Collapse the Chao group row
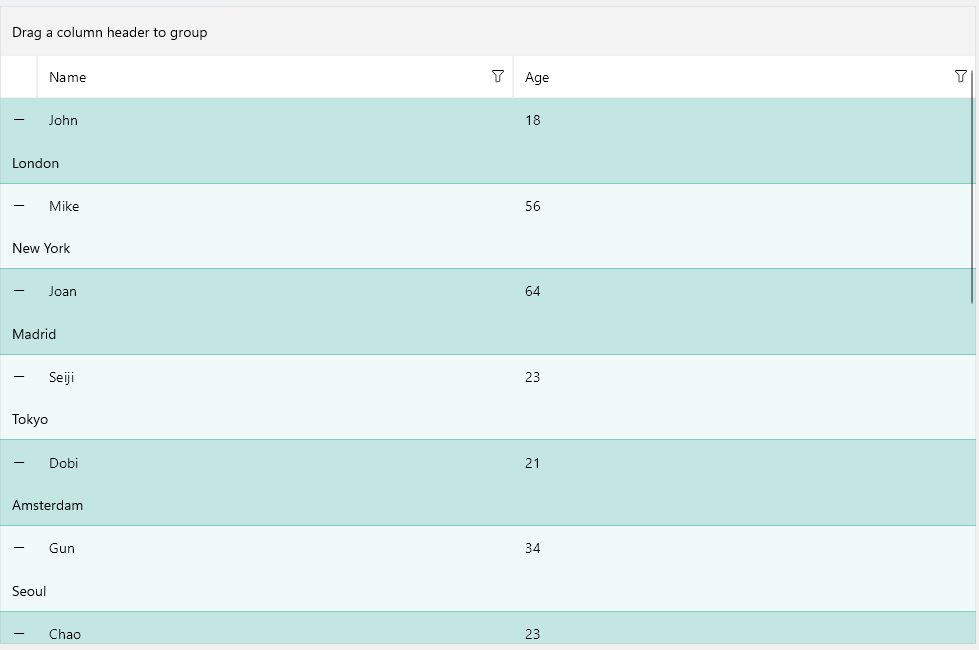Image resolution: width=979 pixels, height=650 pixels. 18,633
